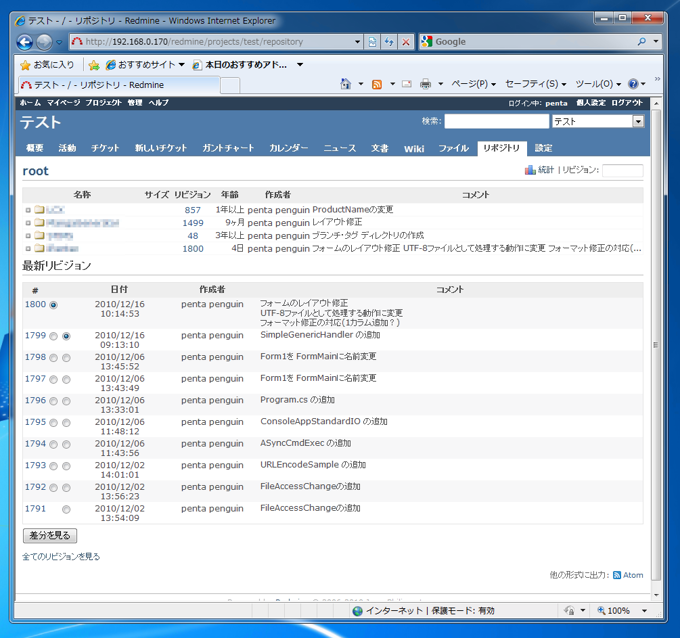The height and width of the screenshot is (638, 680).
Task: Click the Redmine site icon in address bar
Action: [x=77, y=42]
